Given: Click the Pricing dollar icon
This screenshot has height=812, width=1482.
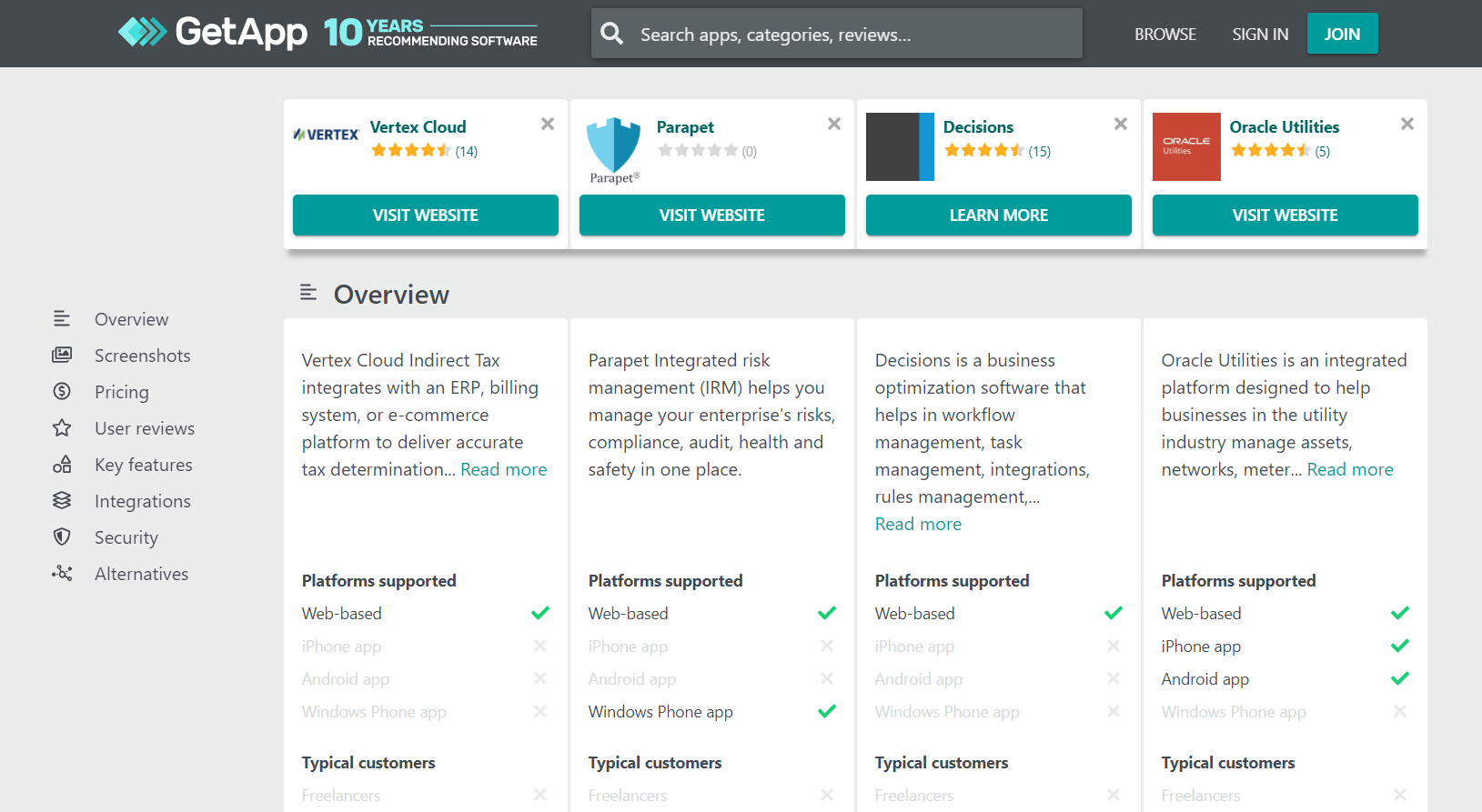Looking at the screenshot, I should (62, 391).
